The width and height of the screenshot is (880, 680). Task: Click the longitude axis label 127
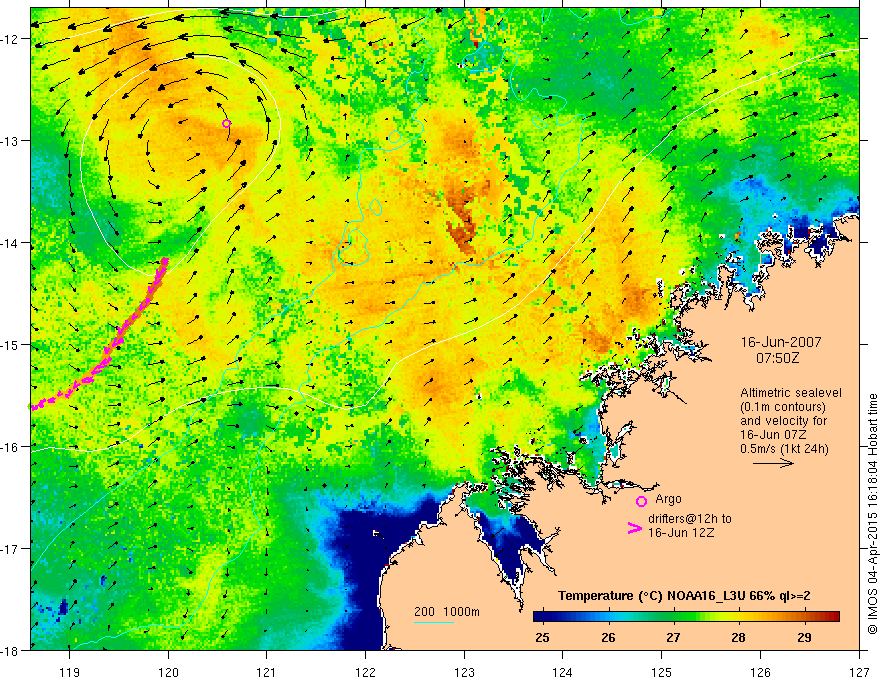click(859, 672)
